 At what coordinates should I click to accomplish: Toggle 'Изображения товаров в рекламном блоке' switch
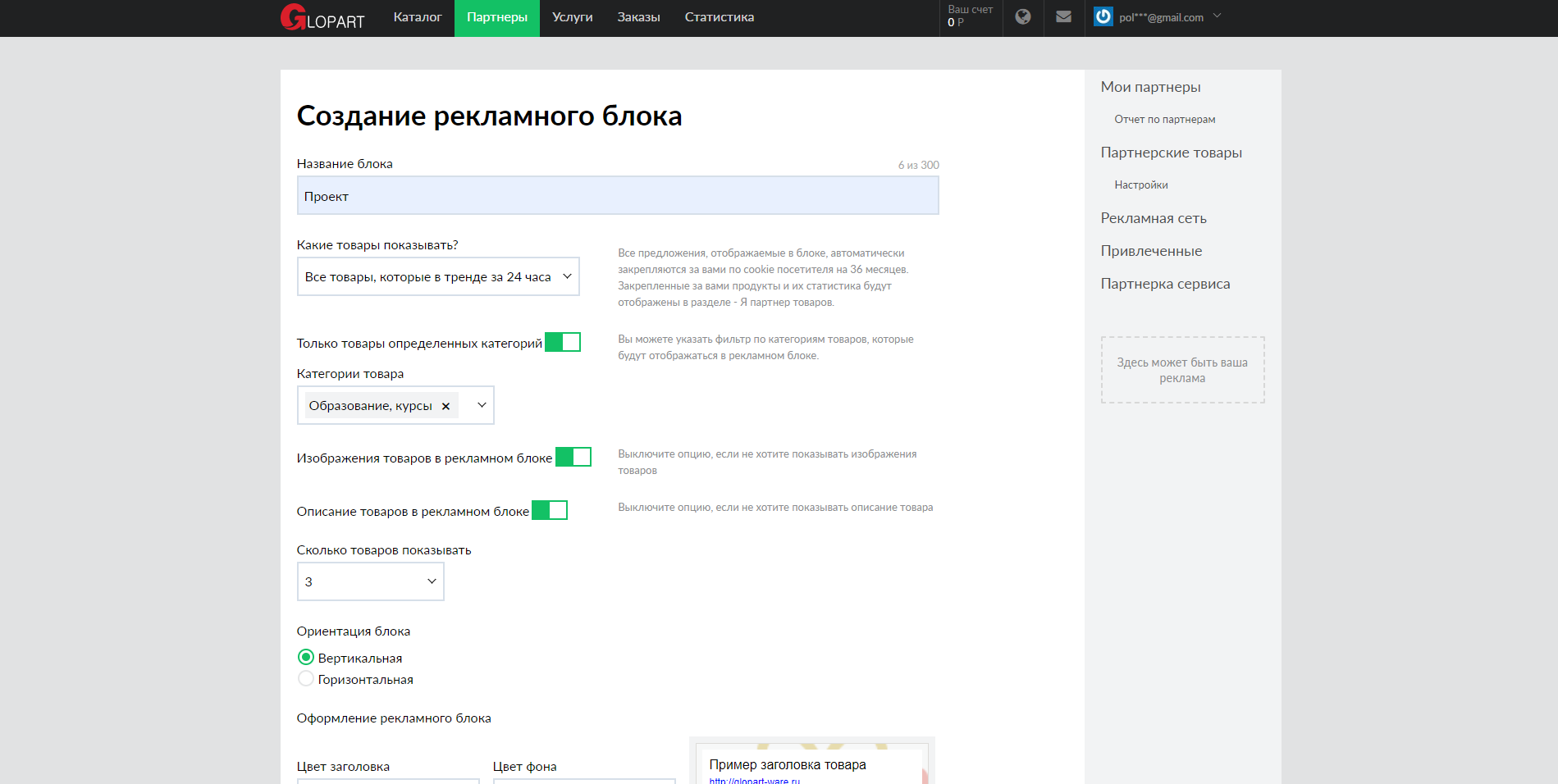[x=573, y=457]
